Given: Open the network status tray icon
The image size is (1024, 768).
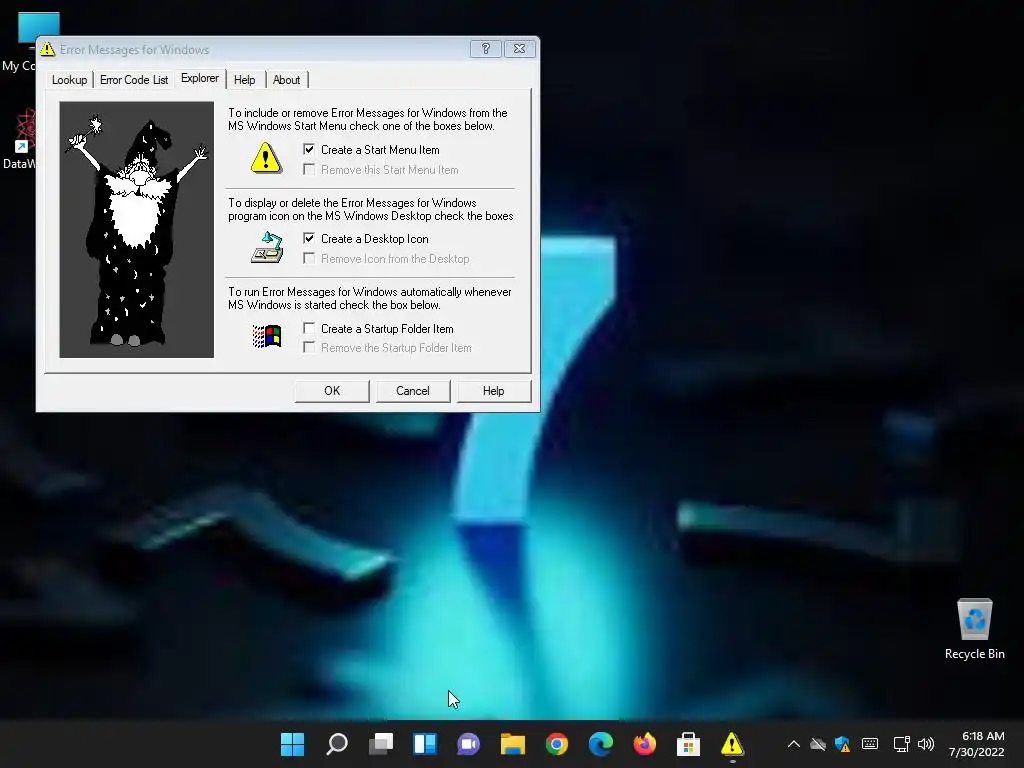Looking at the screenshot, I should pyautogui.click(x=902, y=744).
